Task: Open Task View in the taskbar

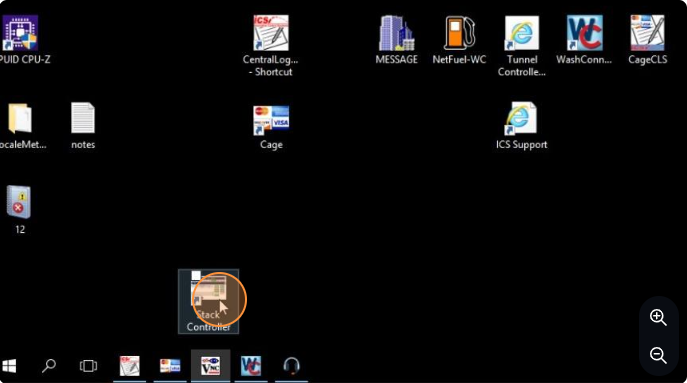Action: 88,366
